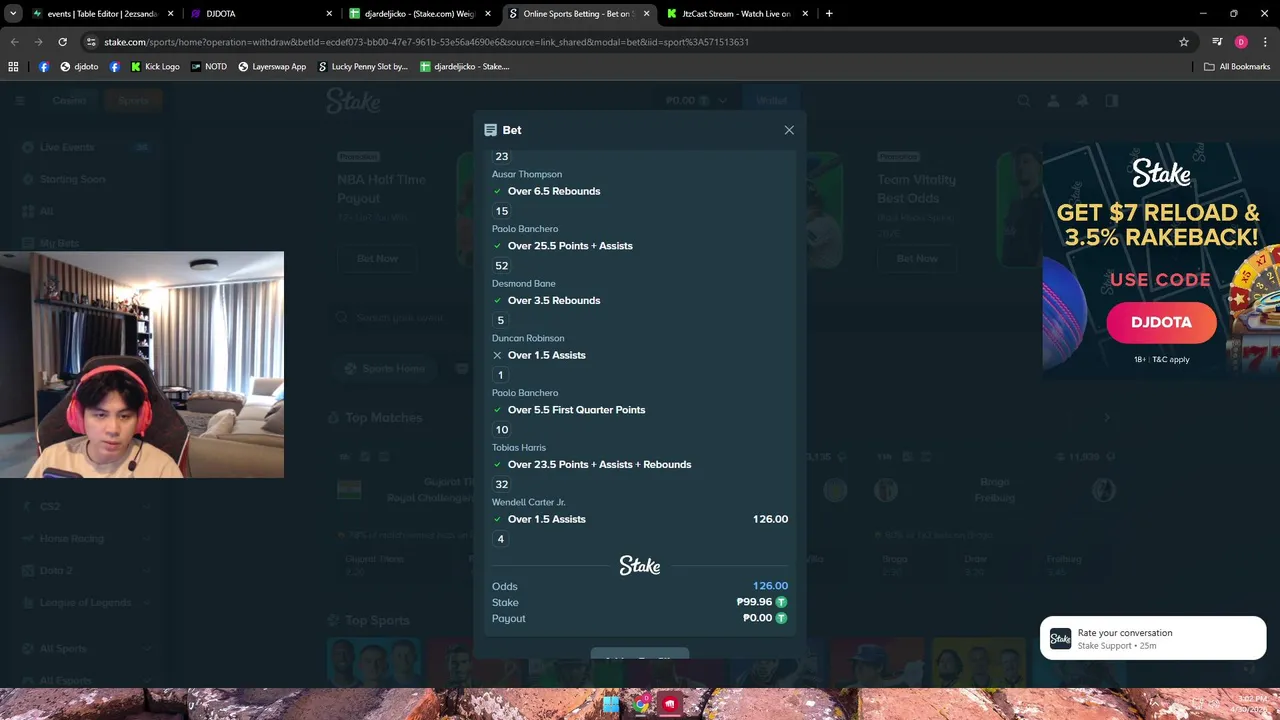1280x720 pixels.
Task: Open the NOTD bookmark
Action: tap(209, 67)
